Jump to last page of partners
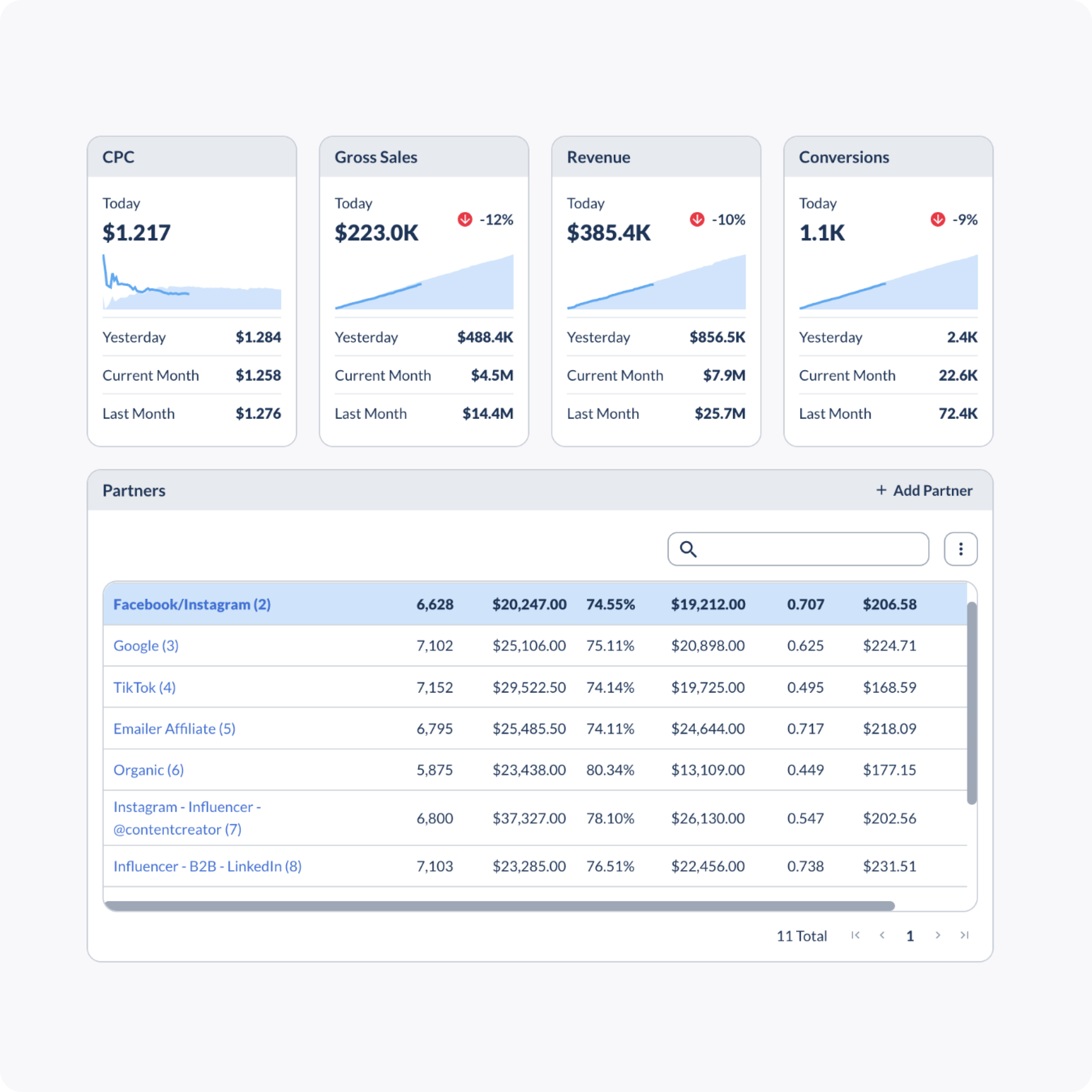This screenshot has width=1092, height=1092. [964, 935]
